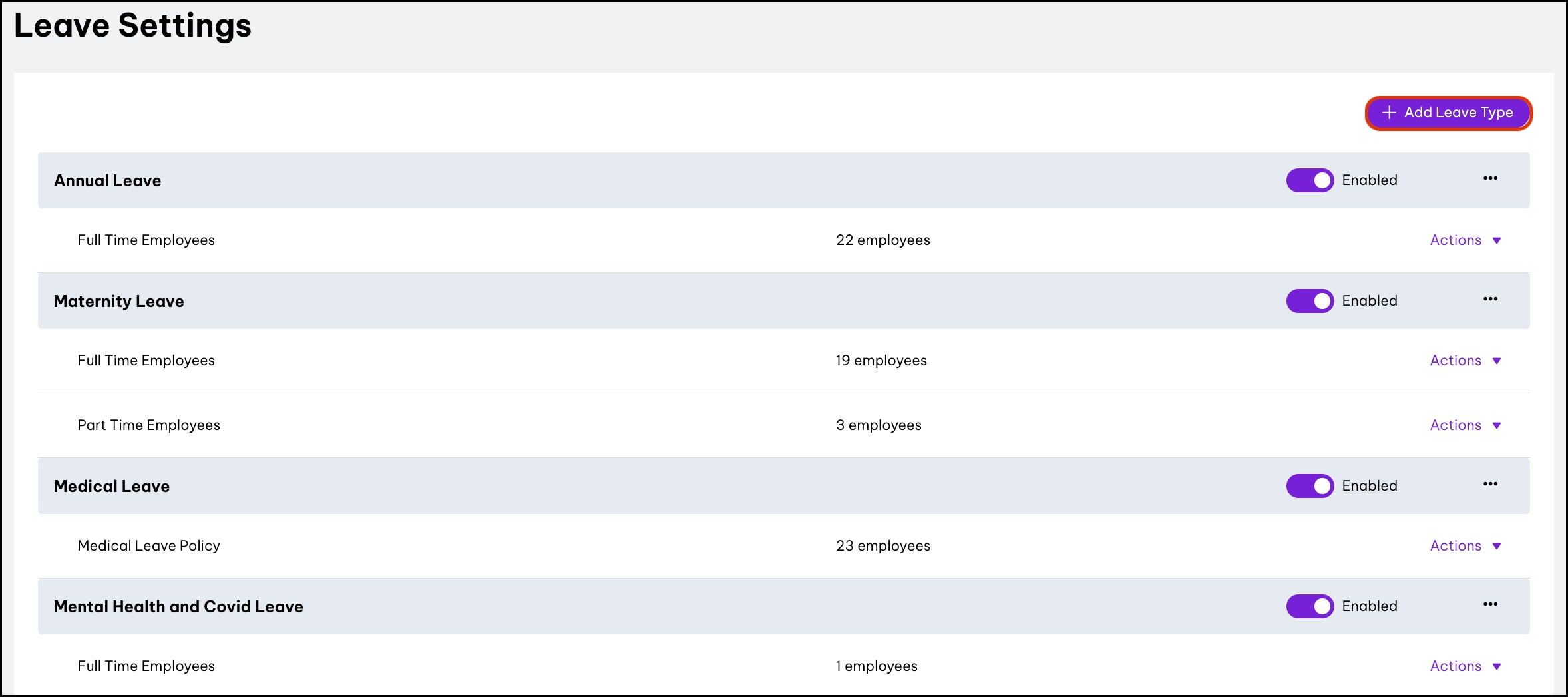1568x697 pixels.
Task: Click the Medical Leave Policy name
Action: pos(148,546)
